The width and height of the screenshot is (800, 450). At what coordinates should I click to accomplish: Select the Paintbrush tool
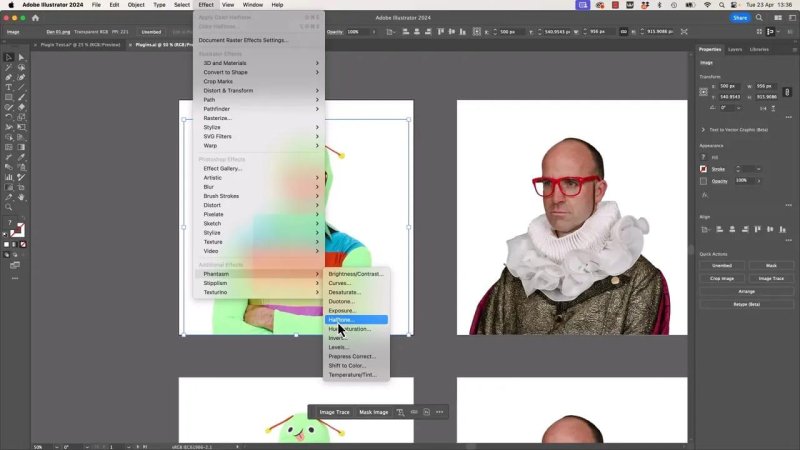point(21,97)
